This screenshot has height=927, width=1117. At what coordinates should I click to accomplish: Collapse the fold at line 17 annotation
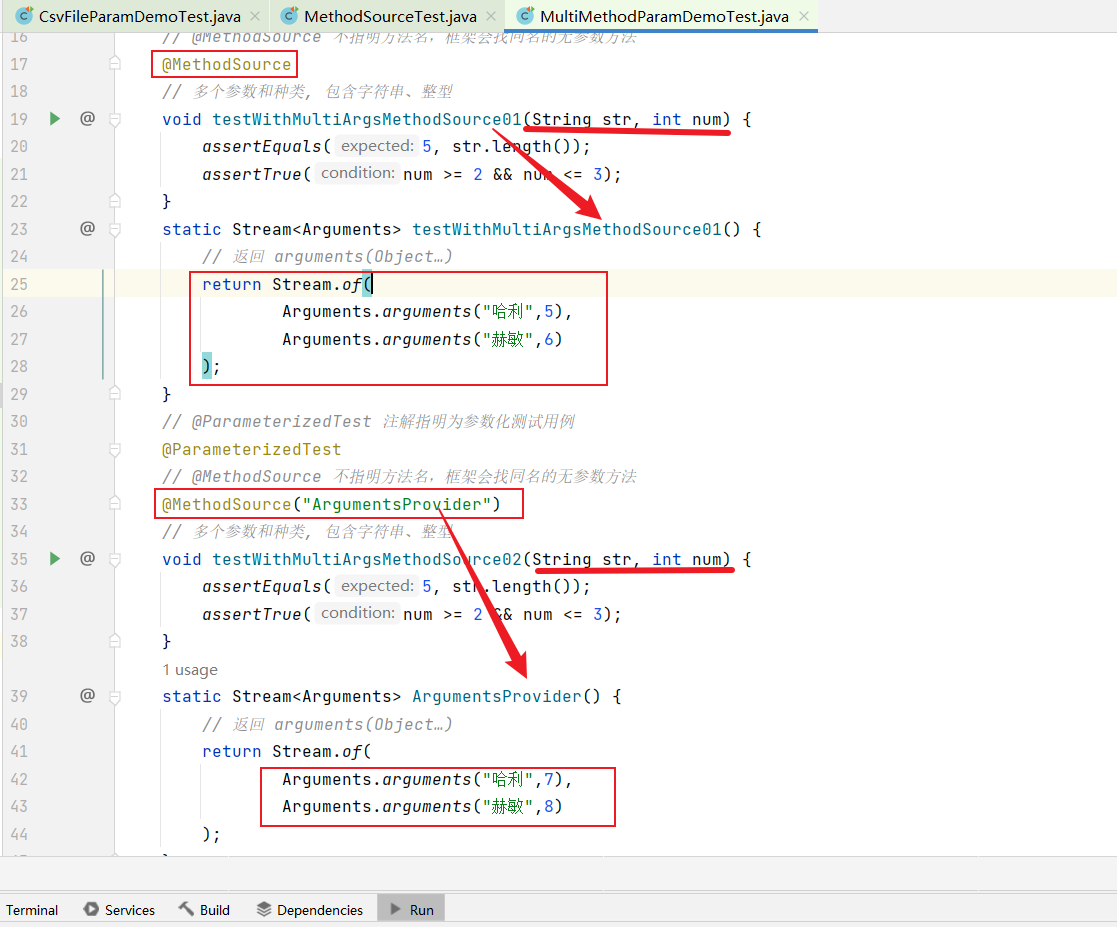click(x=115, y=64)
